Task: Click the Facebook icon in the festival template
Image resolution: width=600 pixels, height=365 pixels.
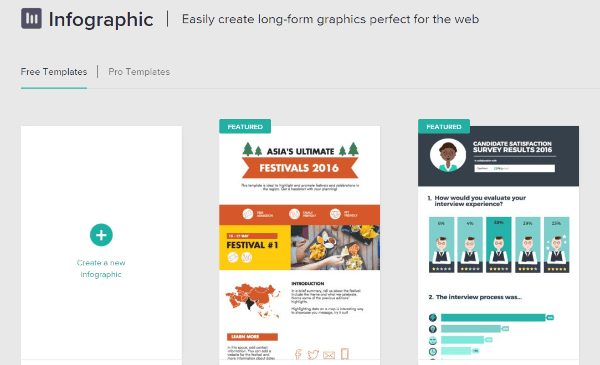Action: [298, 354]
